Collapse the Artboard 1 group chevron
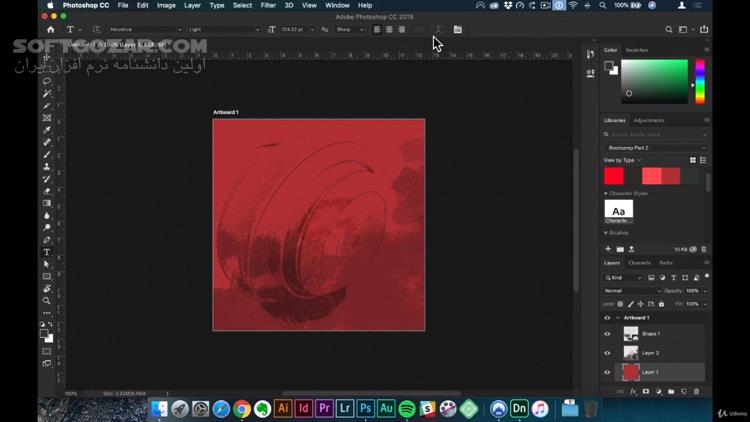The height and width of the screenshot is (422, 750). pyautogui.click(x=618, y=318)
